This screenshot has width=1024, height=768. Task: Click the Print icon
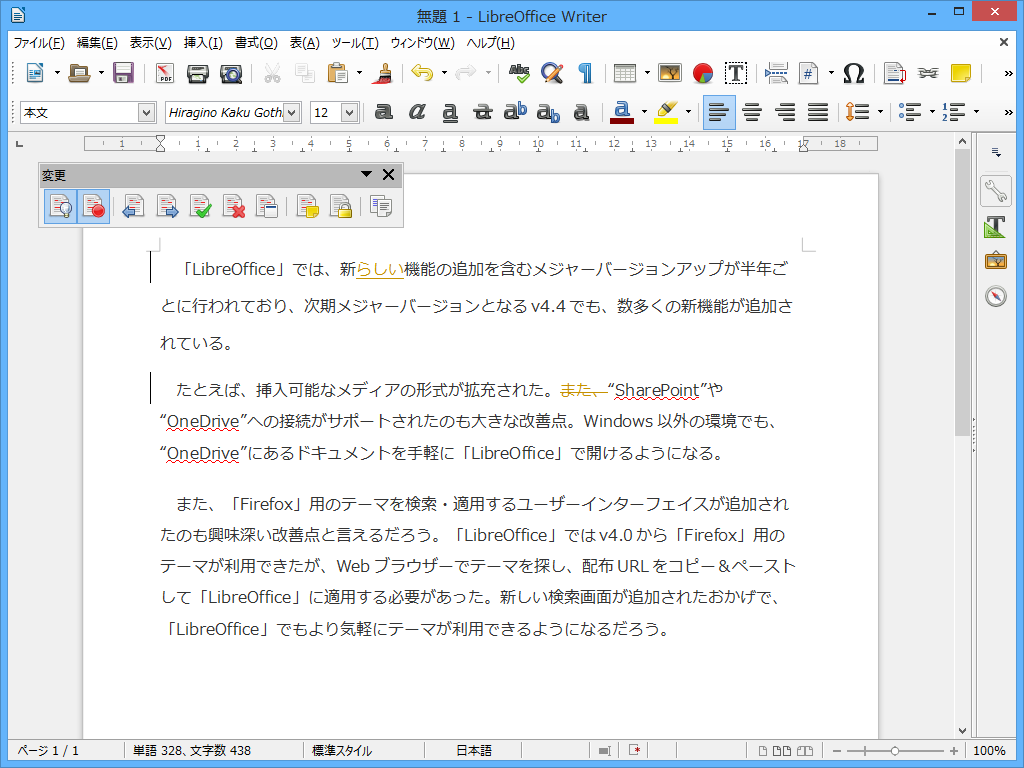coord(197,72)
